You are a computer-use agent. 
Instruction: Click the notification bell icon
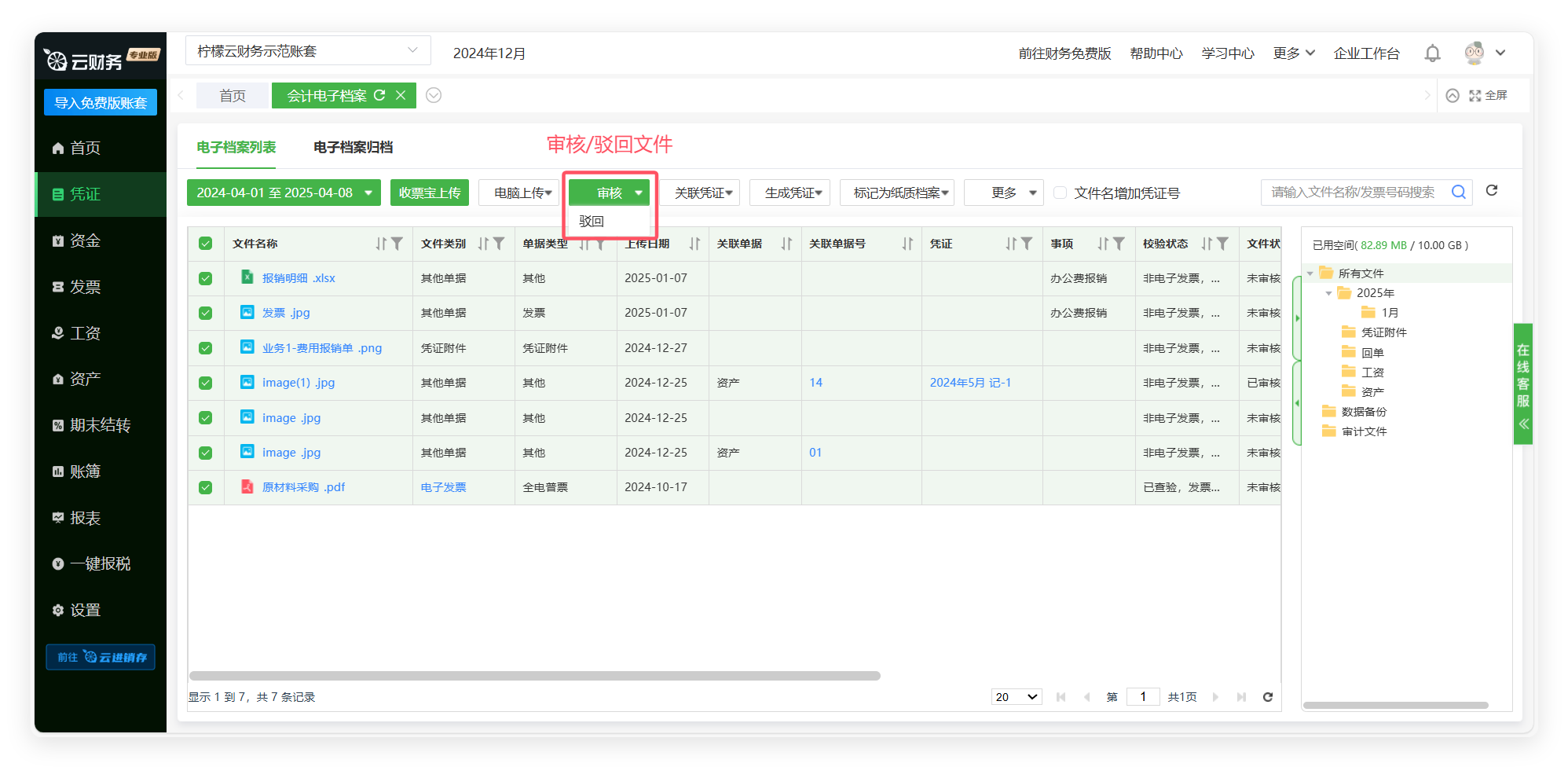click(x=1432, y=53)
